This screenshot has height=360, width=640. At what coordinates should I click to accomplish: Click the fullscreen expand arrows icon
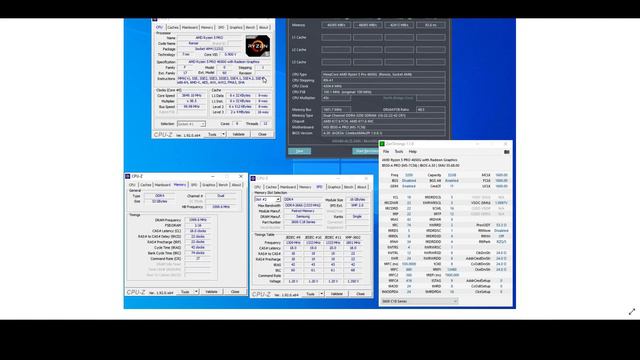click(632, 312)
